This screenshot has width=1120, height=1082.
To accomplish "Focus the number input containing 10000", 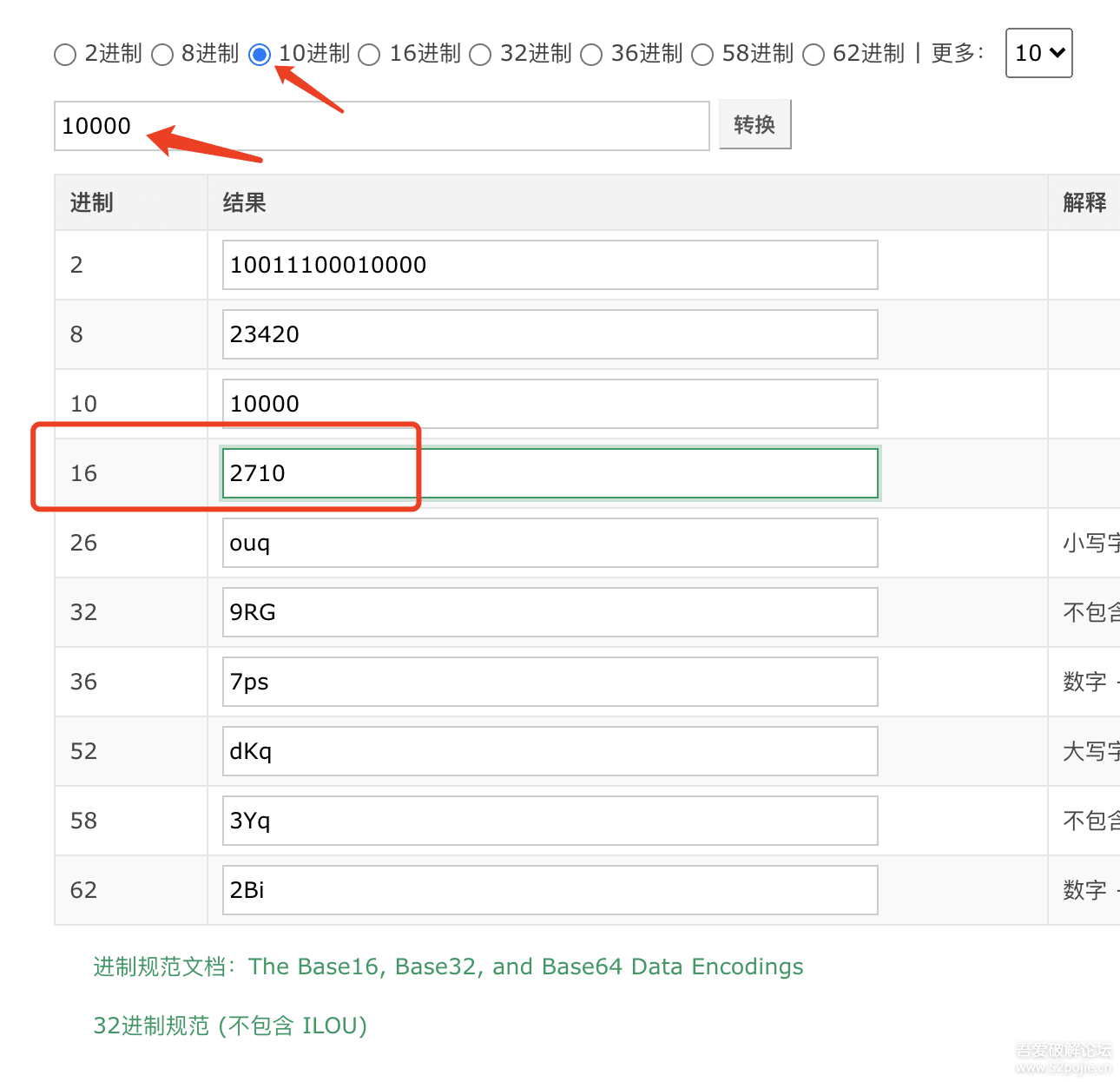I will [x=382, y=126].
